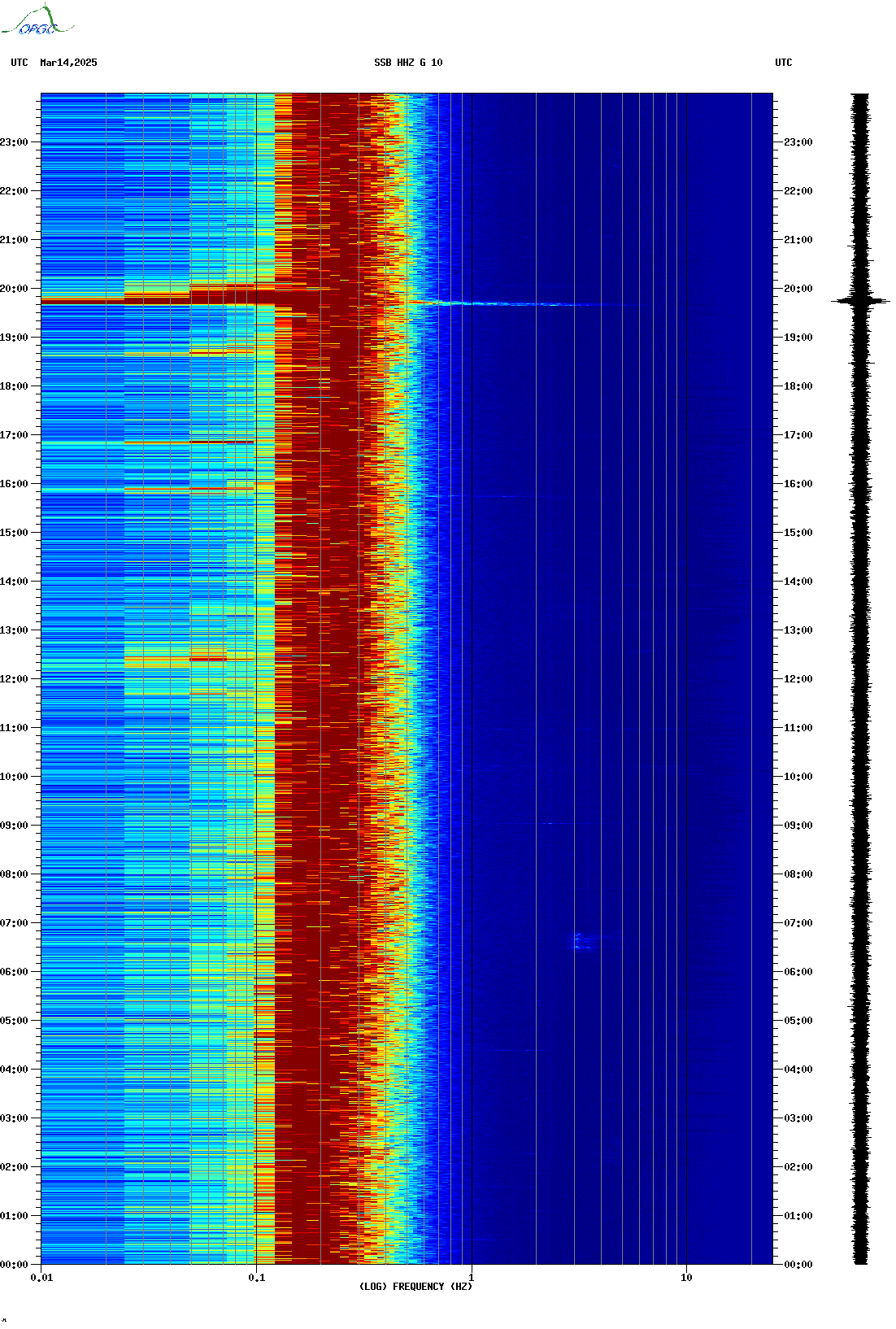Click the right 01:00 time label
Image resolution: width=896 pixels, height=1329 pixels.
[x=798, y=1216]
